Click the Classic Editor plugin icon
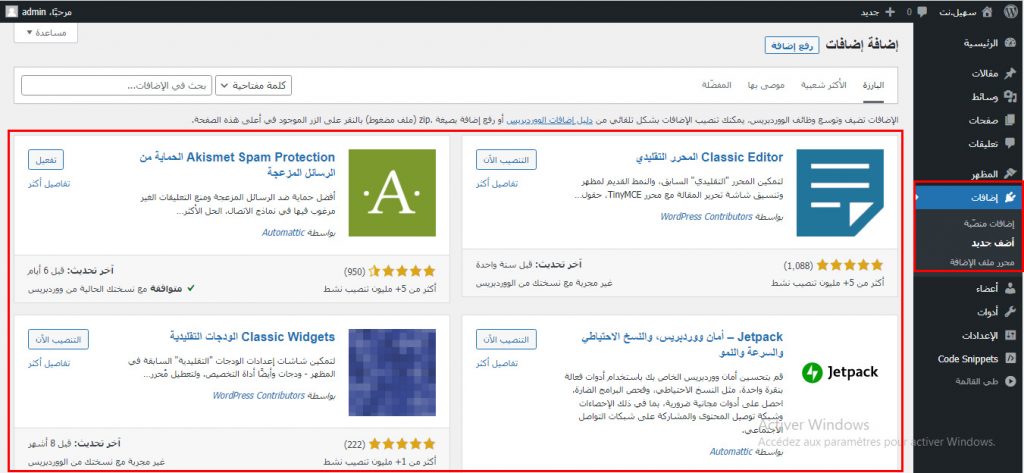 point(839,192)
